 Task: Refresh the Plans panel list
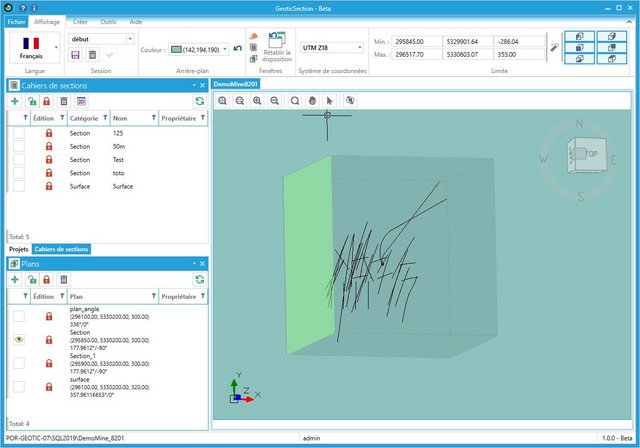[200, 279]
